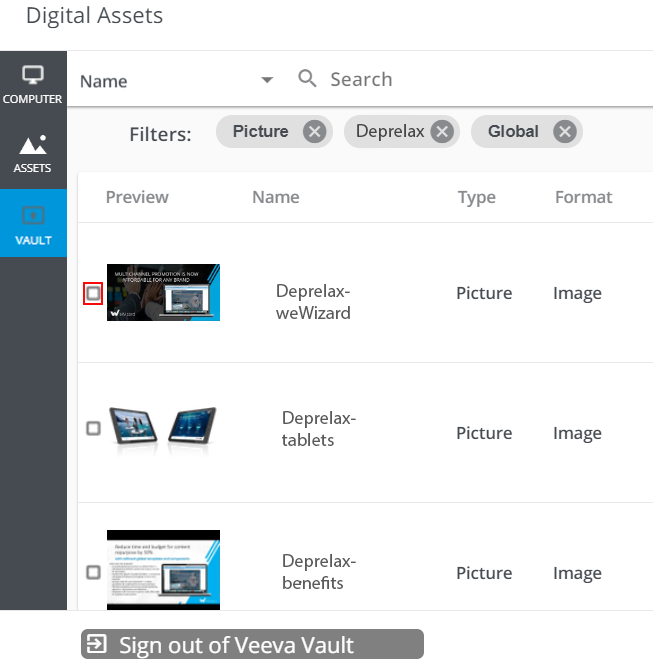This screenshot has height=667, width=653.
Task: Open the Deprelax-tablets preview thumbnail
Action: click(163, 426)
